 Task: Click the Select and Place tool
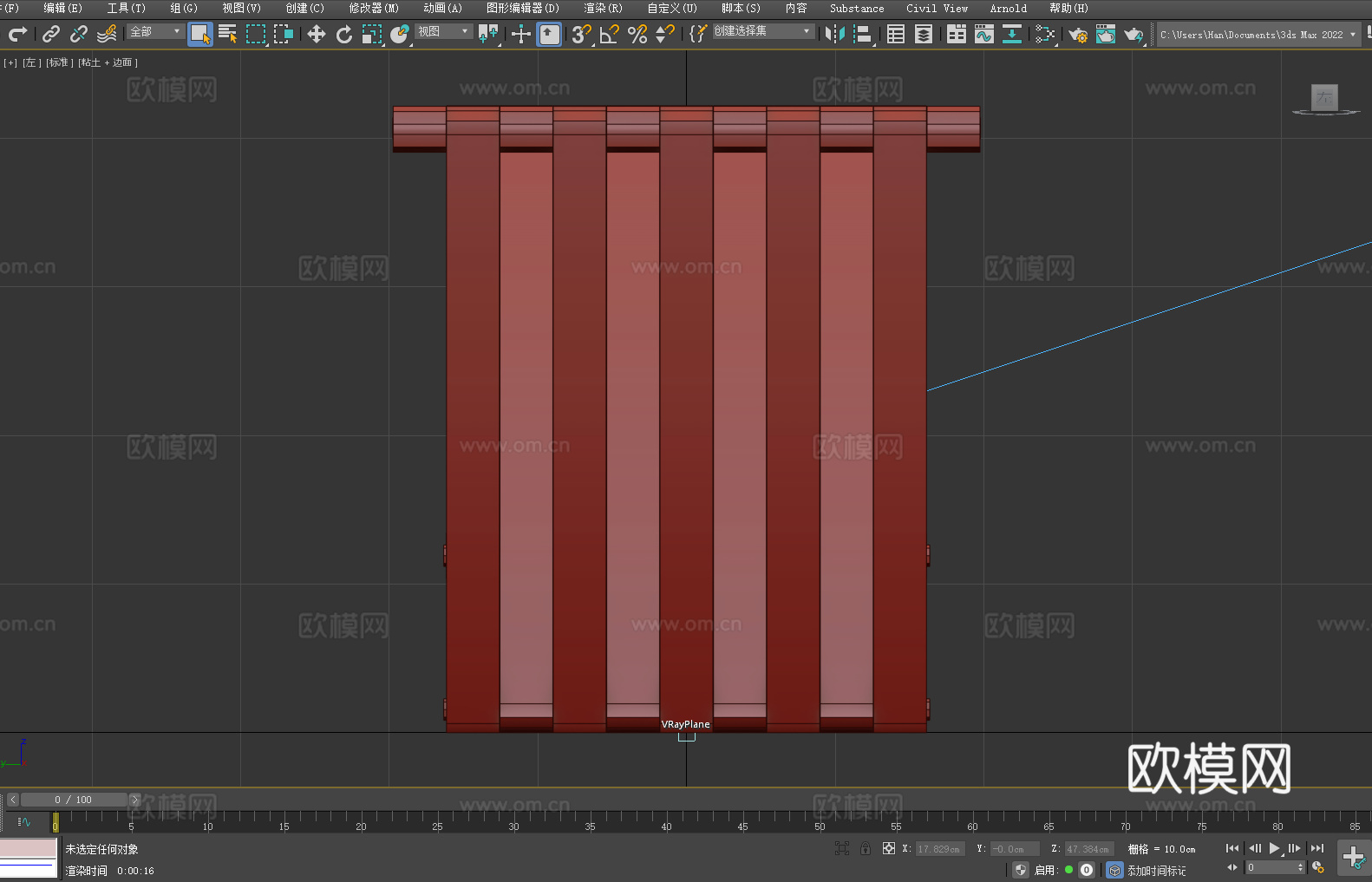coord(400,34)
